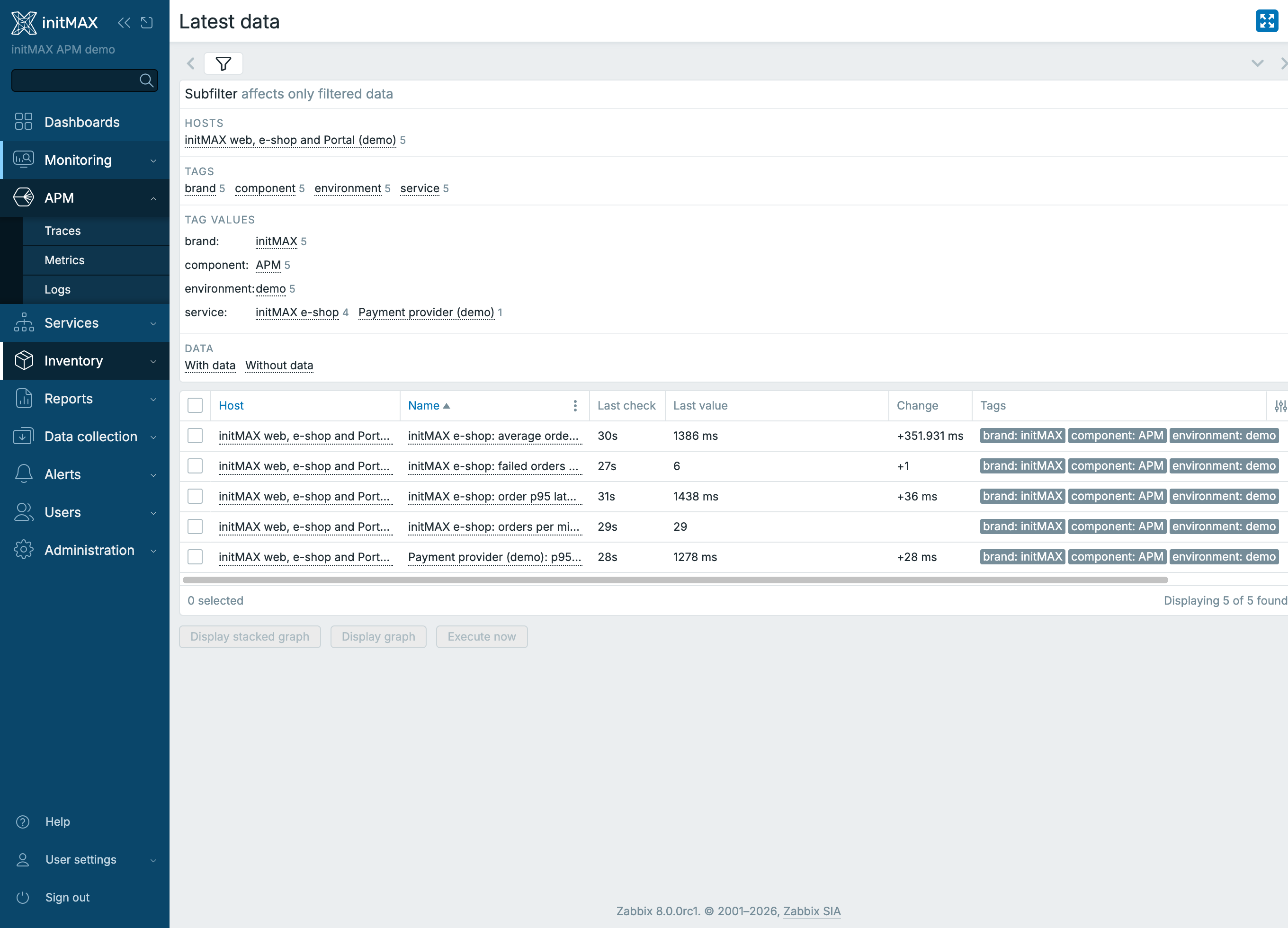The image size is (1288, 928).
Task: Click the Users icon in sidebar
Action: 23,512
